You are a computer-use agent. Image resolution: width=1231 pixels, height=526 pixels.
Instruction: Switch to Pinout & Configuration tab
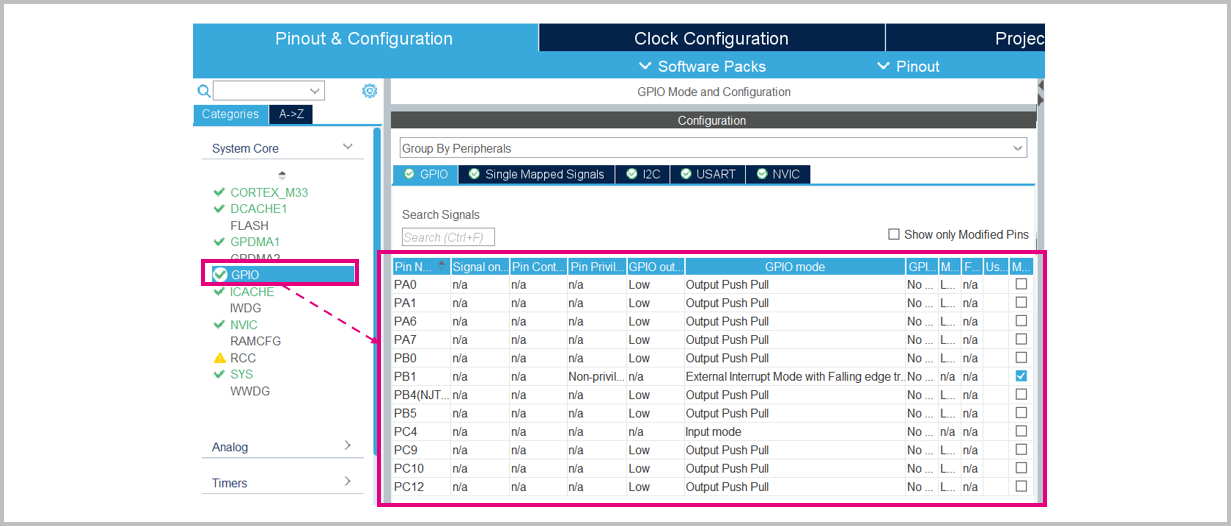coord(364,39)
